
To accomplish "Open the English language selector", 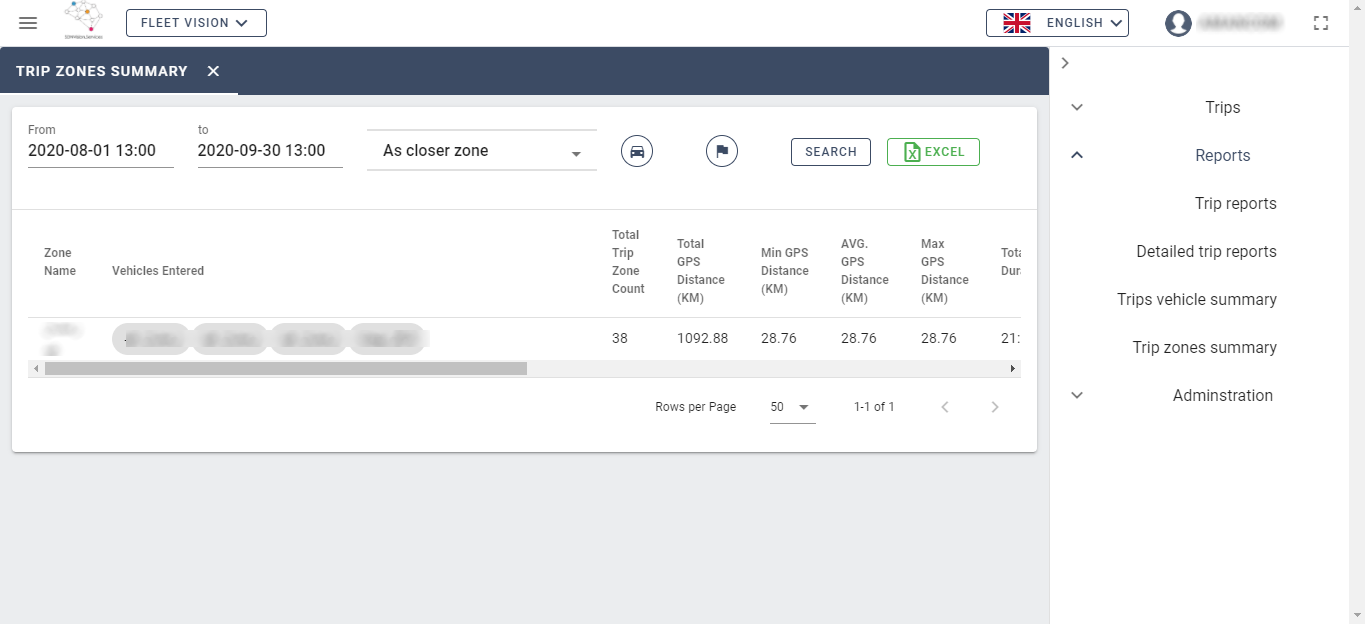I will click(x=1057, y=23).
